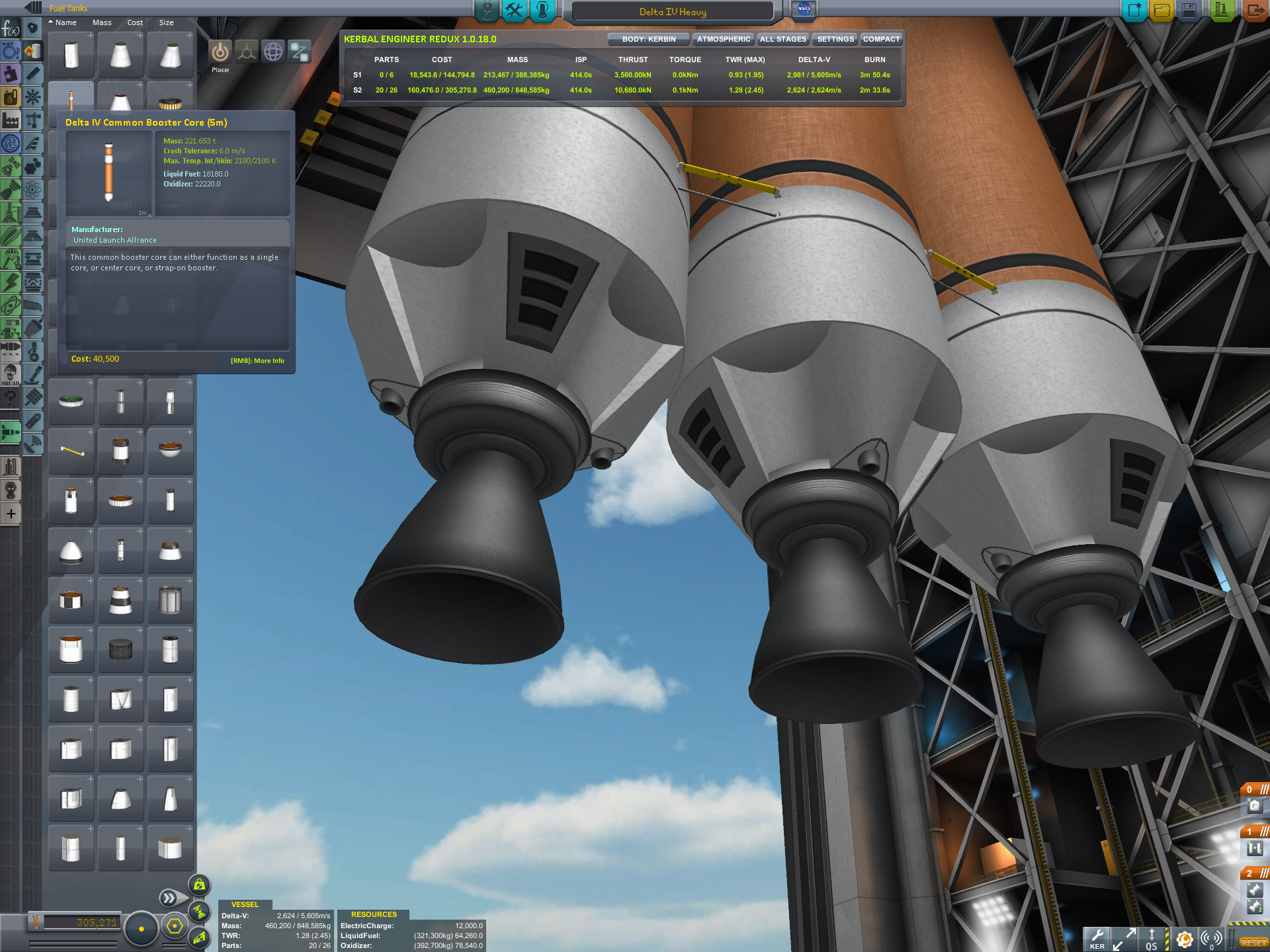The width and height of the screenshot is (1270, 952).
Task: Select the Offset gizmo tool
Action: coord(247,52)
